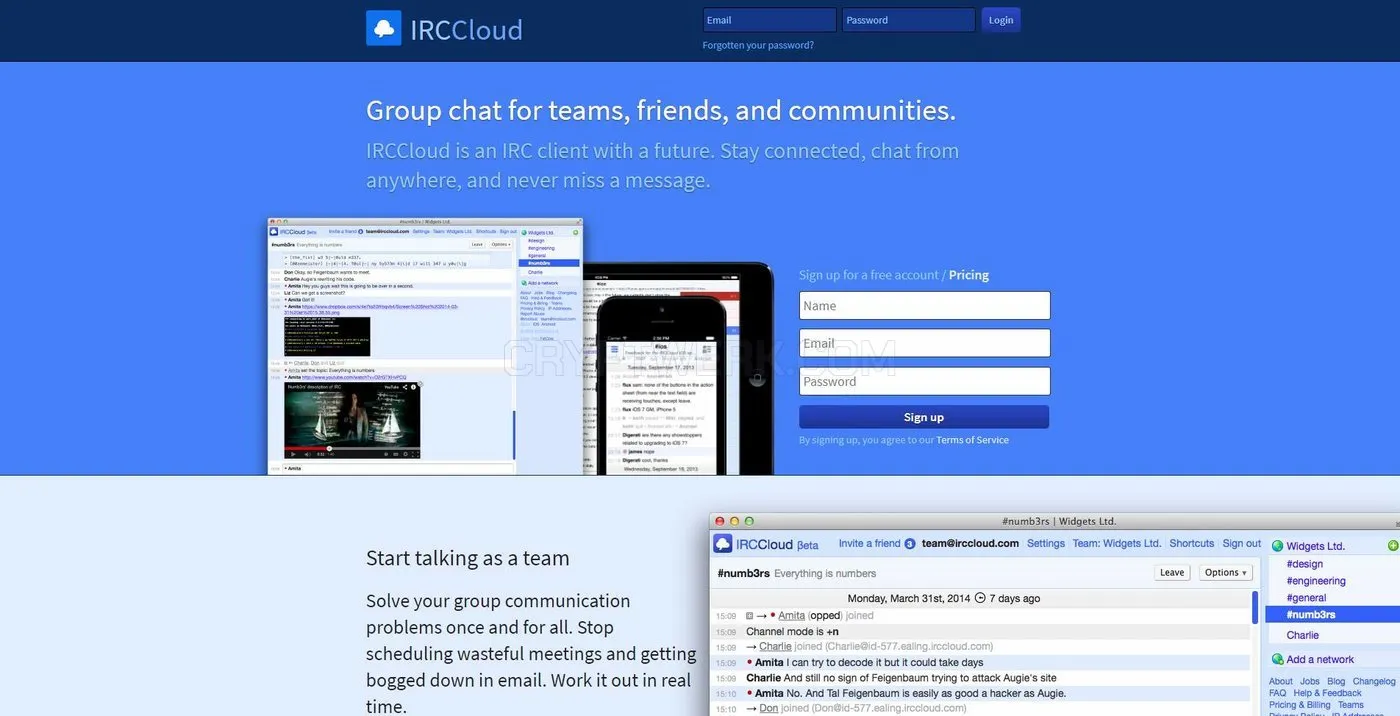Click the Leave button for #numb3rs

tap(1172, 573)
